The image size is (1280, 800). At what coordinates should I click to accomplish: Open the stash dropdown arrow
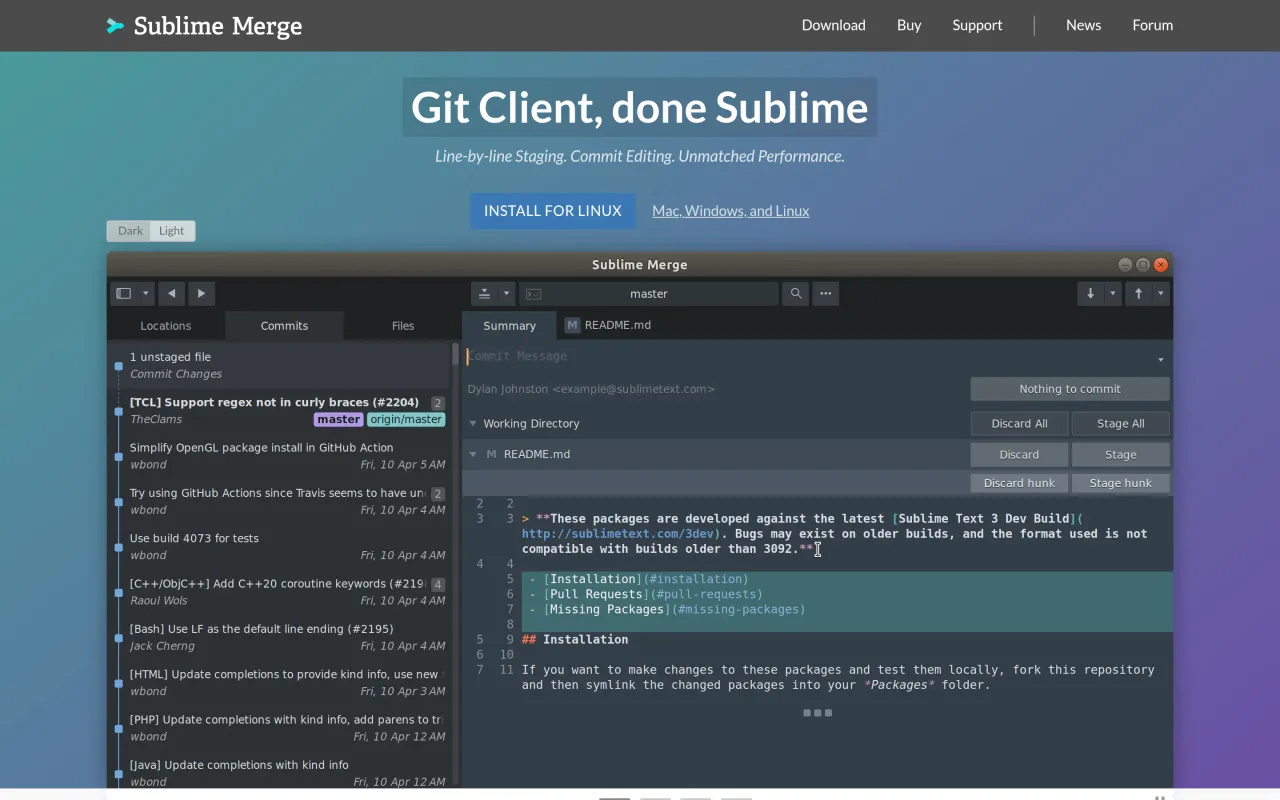point(507,294)
